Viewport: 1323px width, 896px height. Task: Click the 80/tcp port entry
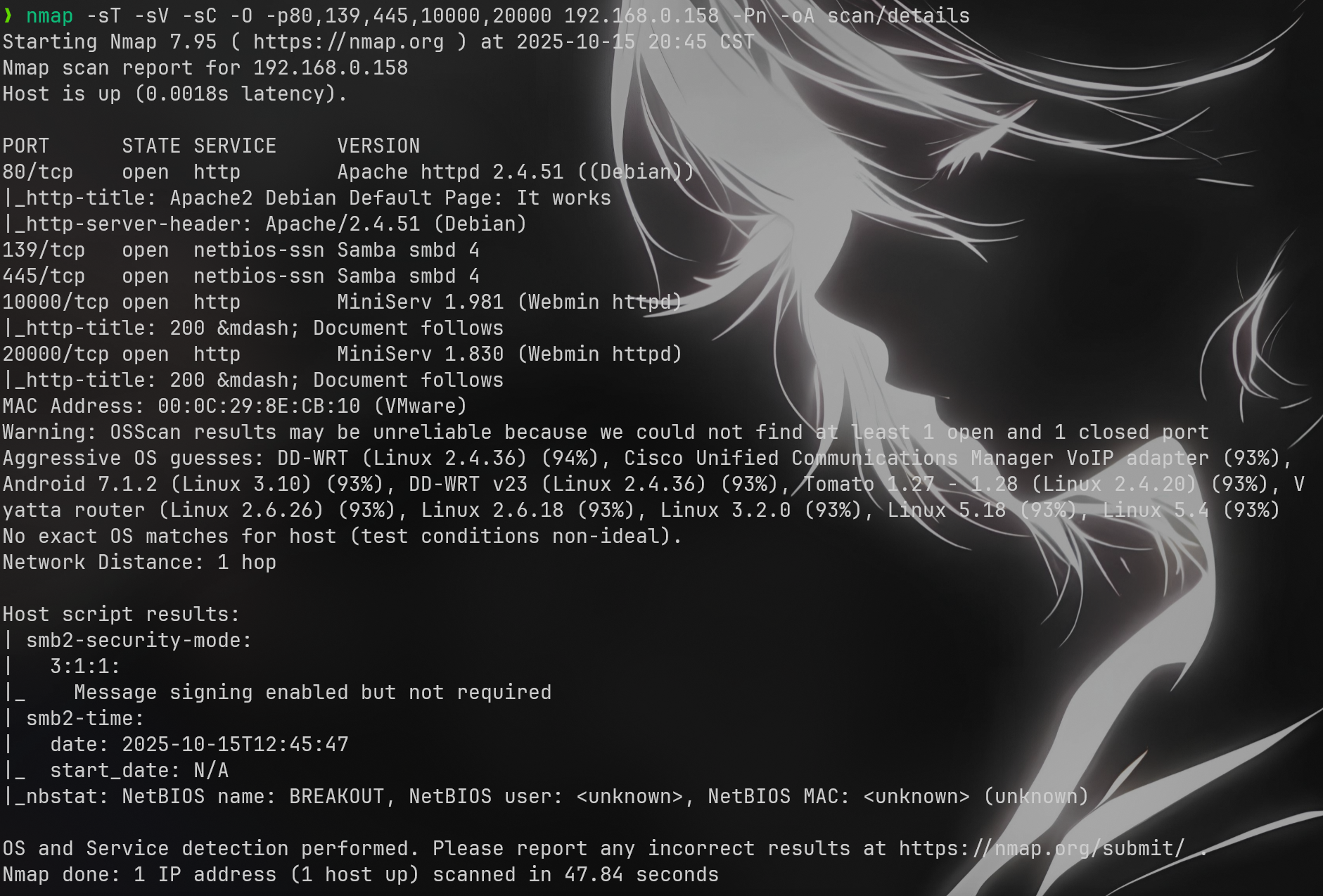[x=37, y=172]
